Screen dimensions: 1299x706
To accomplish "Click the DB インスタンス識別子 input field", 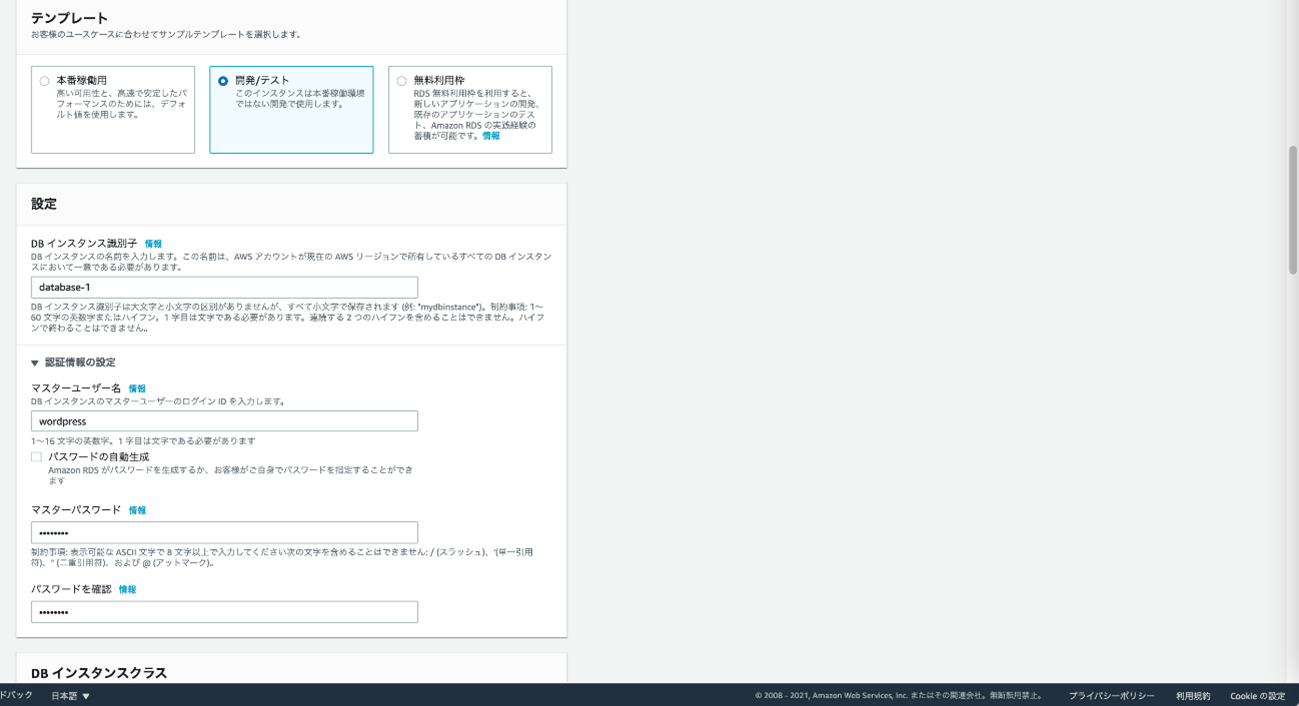I will point(224,288).
